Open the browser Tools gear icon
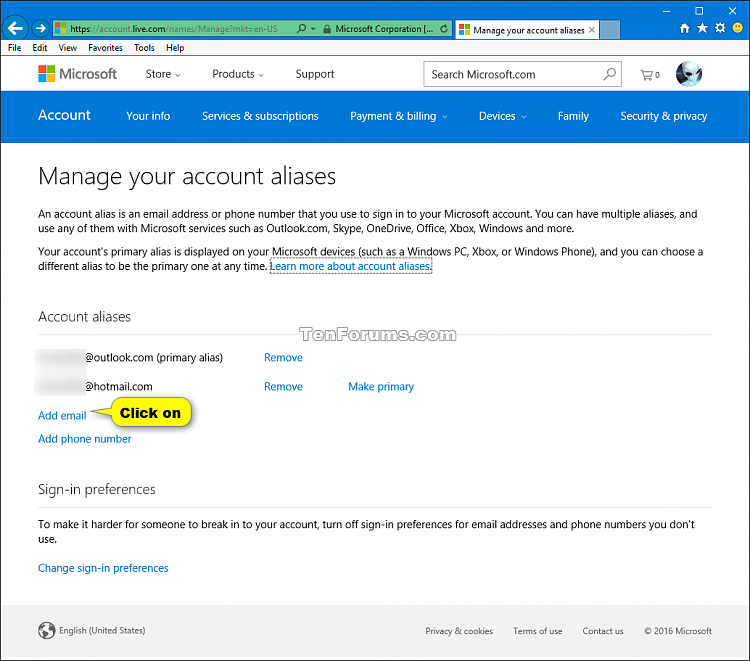Viewport: 750px width, 661px height. click(720, 28)
